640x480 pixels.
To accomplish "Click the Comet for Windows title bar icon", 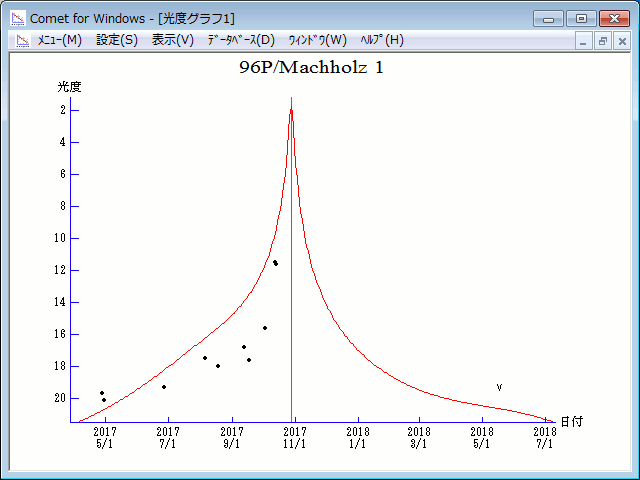I will click(18, 18).
